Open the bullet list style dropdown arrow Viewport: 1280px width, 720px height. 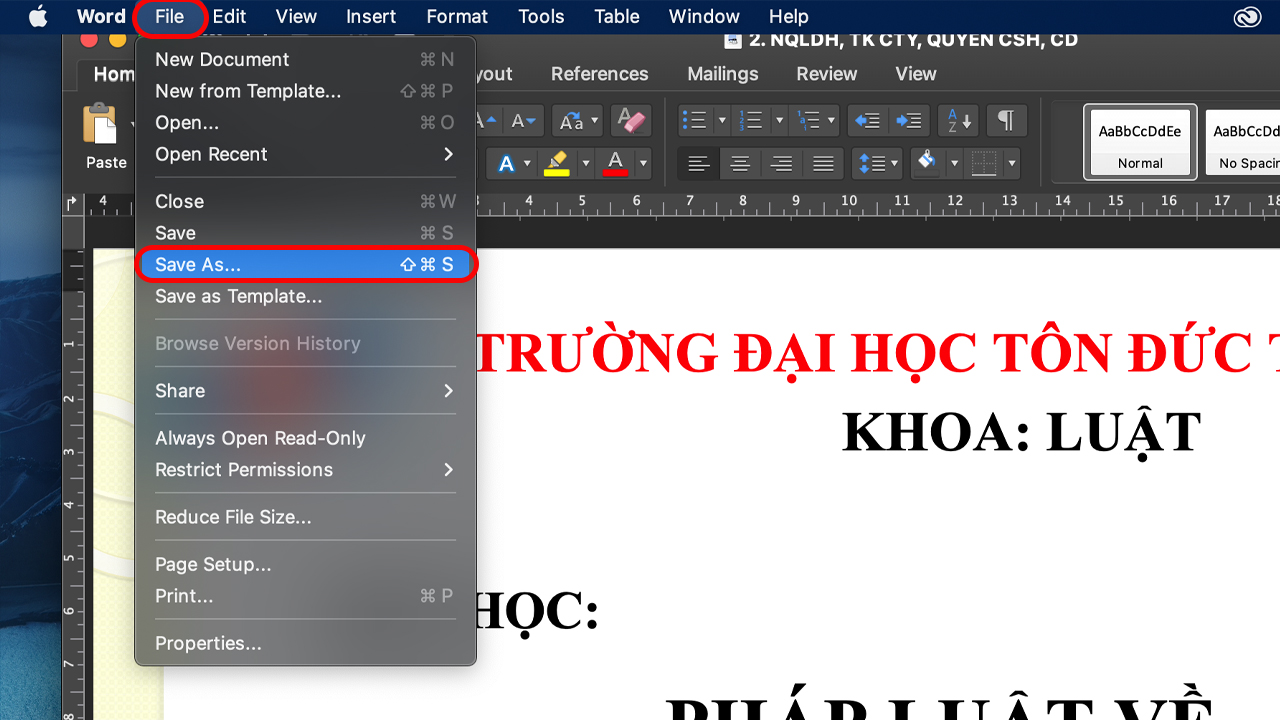tap(722, 121)
